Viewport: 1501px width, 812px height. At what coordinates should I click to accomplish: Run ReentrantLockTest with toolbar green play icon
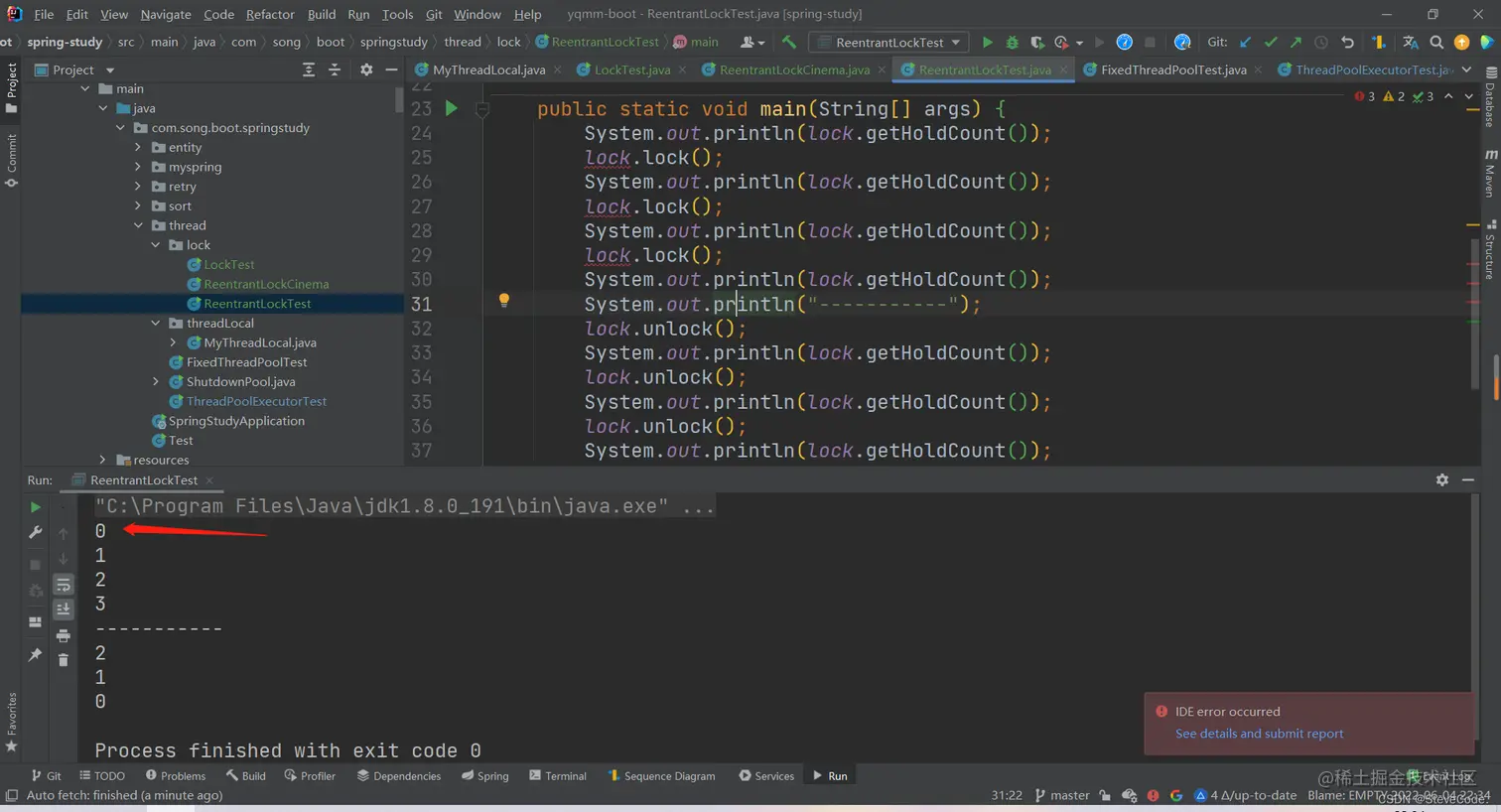[x=987, y=43]
